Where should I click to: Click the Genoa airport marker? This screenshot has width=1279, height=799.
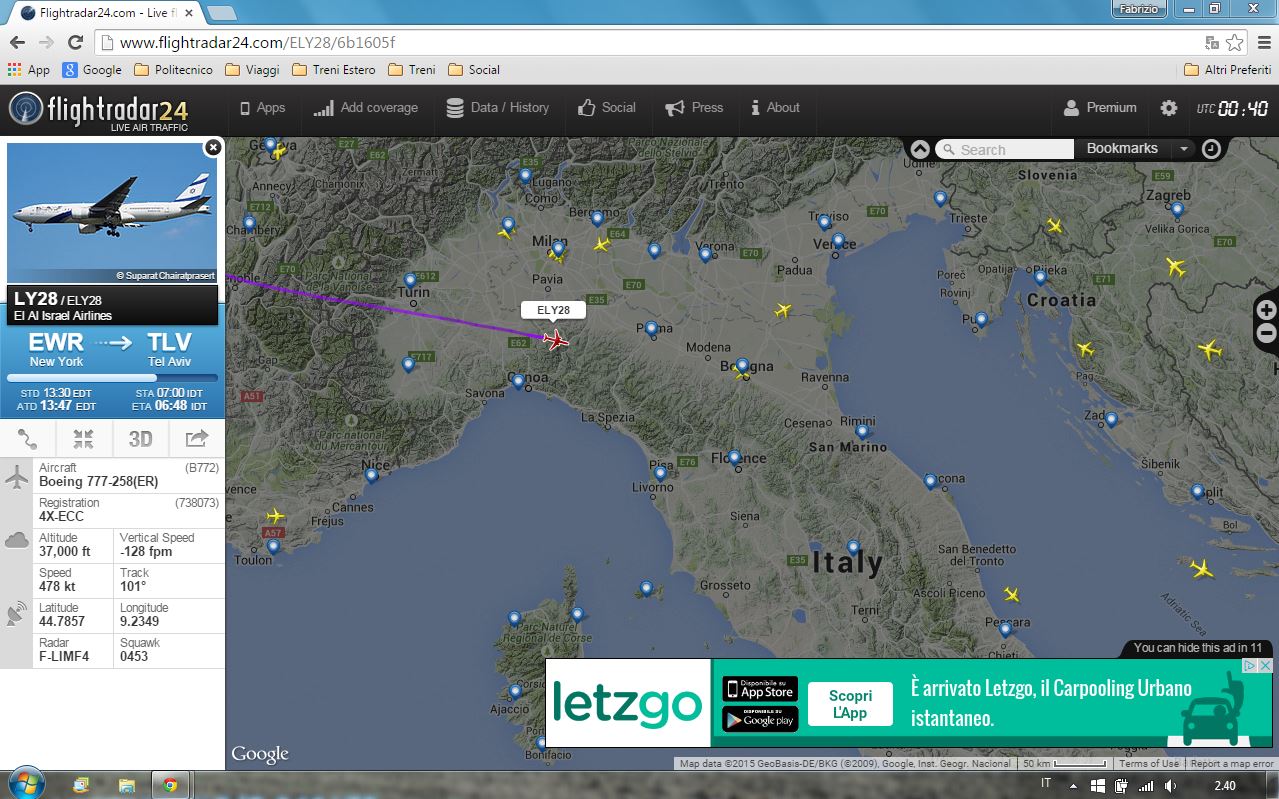pos(518,380)
